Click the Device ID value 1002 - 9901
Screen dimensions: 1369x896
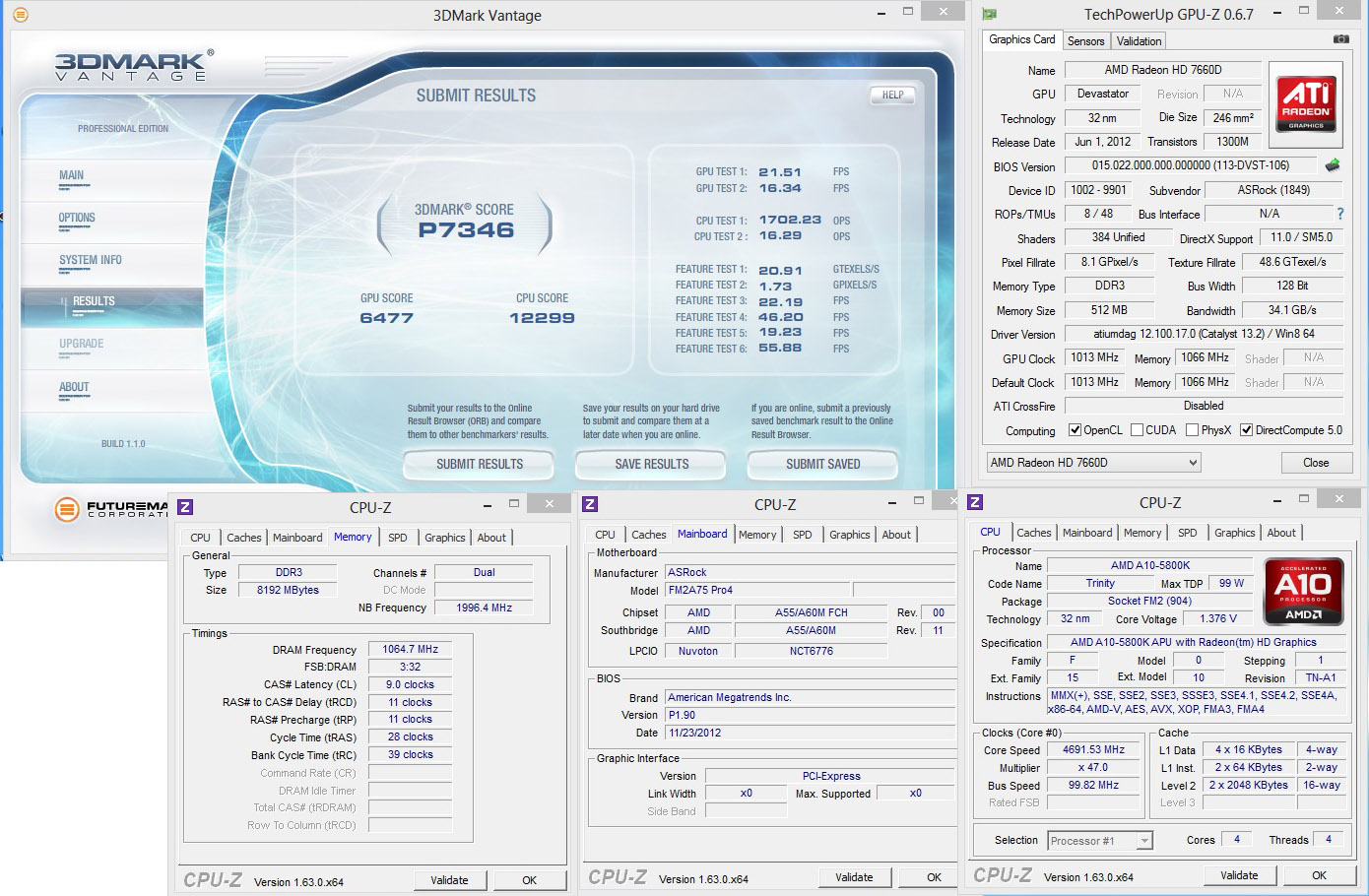1098,190
